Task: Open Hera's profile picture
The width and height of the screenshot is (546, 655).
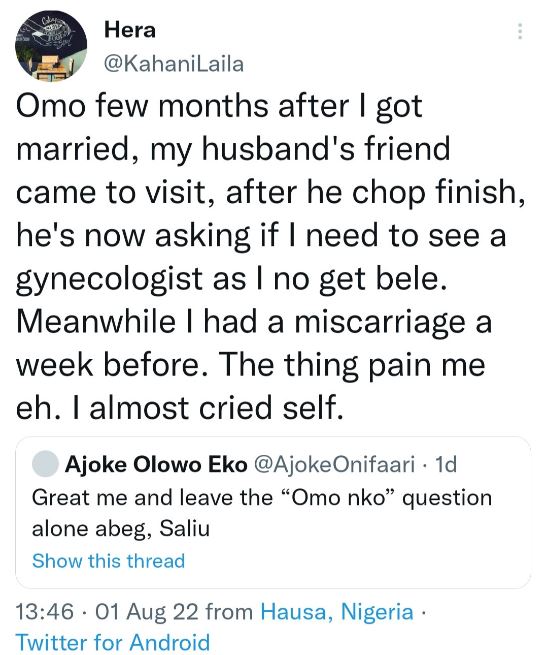Action: [51, 46]
